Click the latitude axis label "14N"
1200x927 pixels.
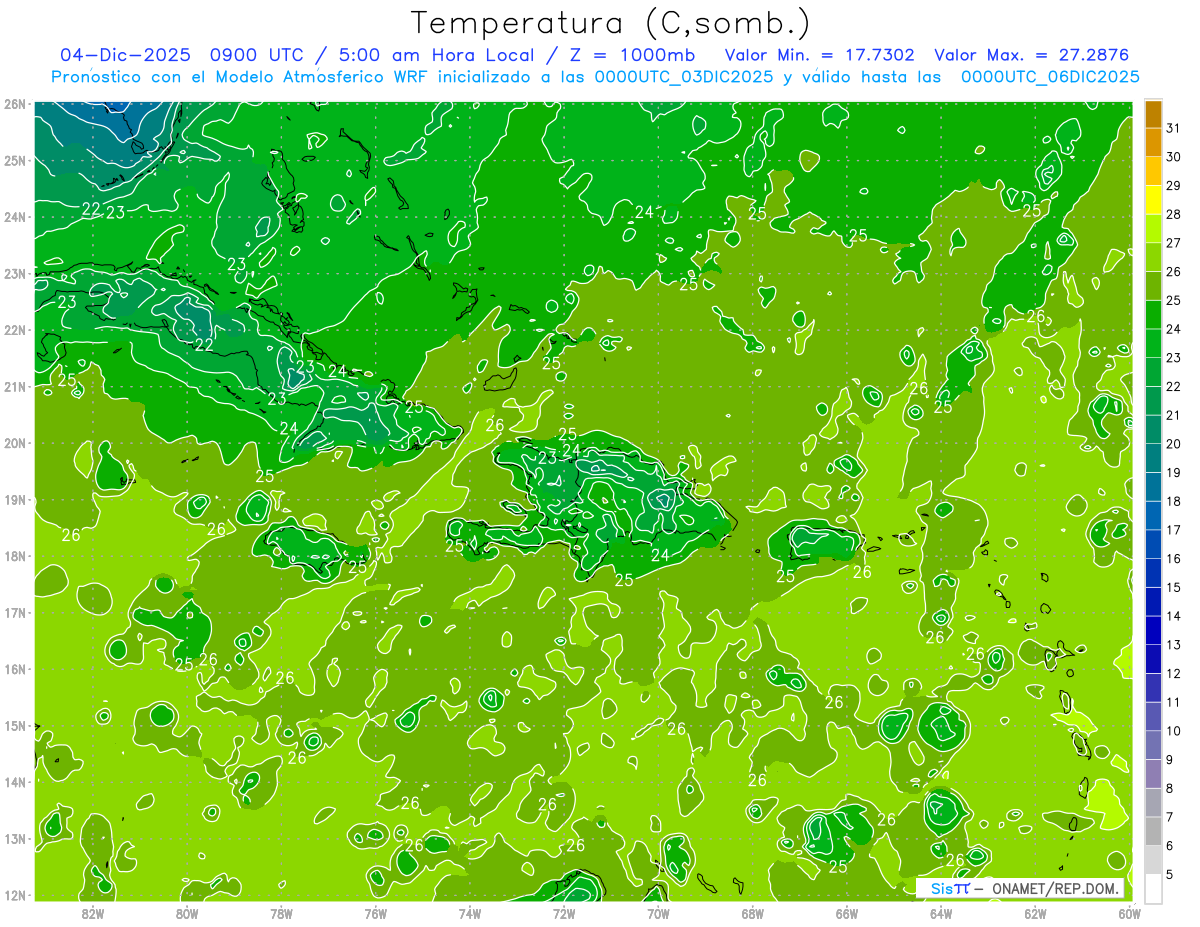click(x=14, y=782)
